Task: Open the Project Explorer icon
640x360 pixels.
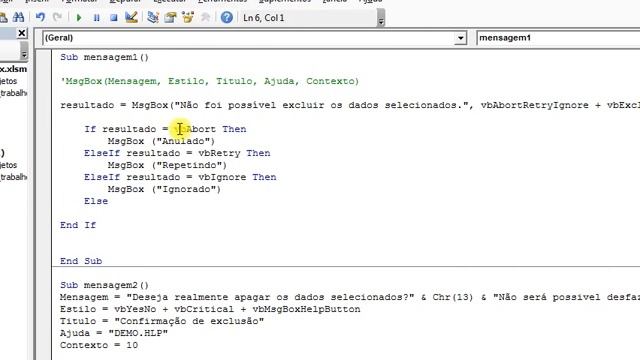Action: [x=153, y=17]
